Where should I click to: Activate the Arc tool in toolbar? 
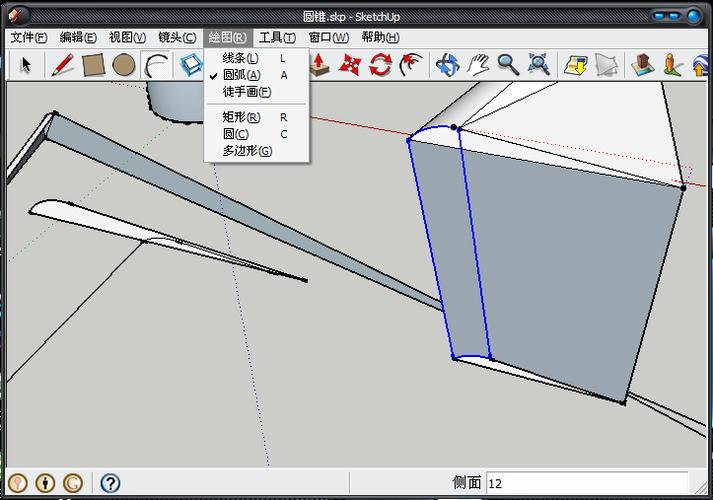click(156, 65)
